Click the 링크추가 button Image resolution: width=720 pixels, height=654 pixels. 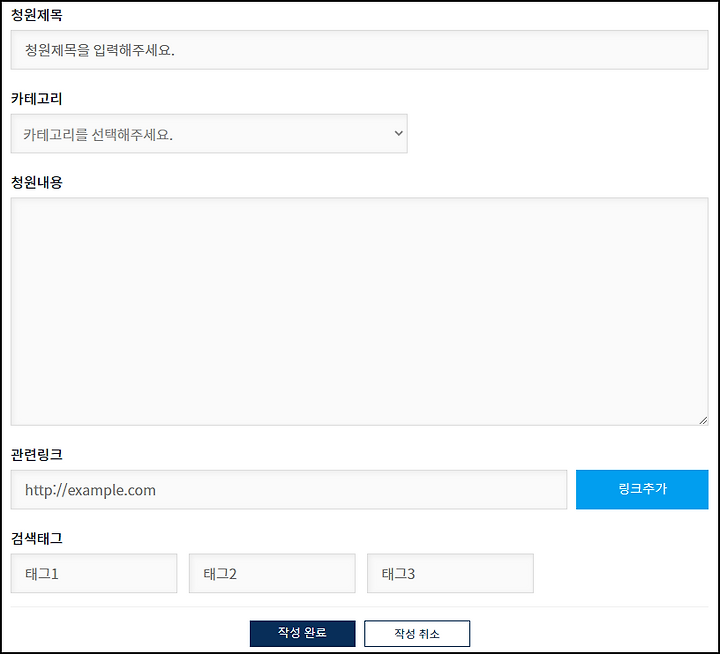coord(642,490)
